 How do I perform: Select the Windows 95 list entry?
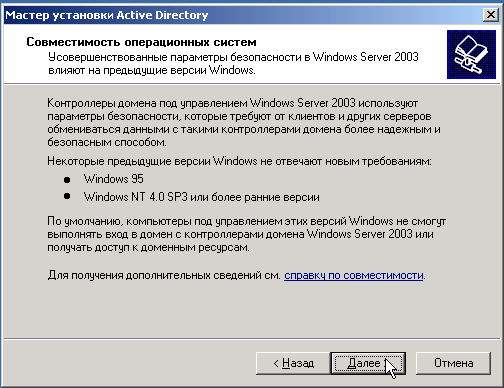pyautogui.click(x=114, y=179)
